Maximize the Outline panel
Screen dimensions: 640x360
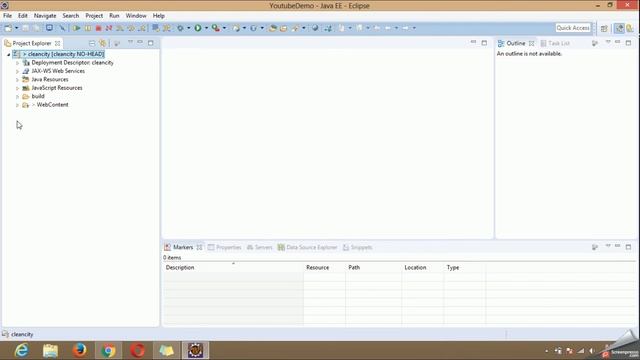[x=628, y=42]
